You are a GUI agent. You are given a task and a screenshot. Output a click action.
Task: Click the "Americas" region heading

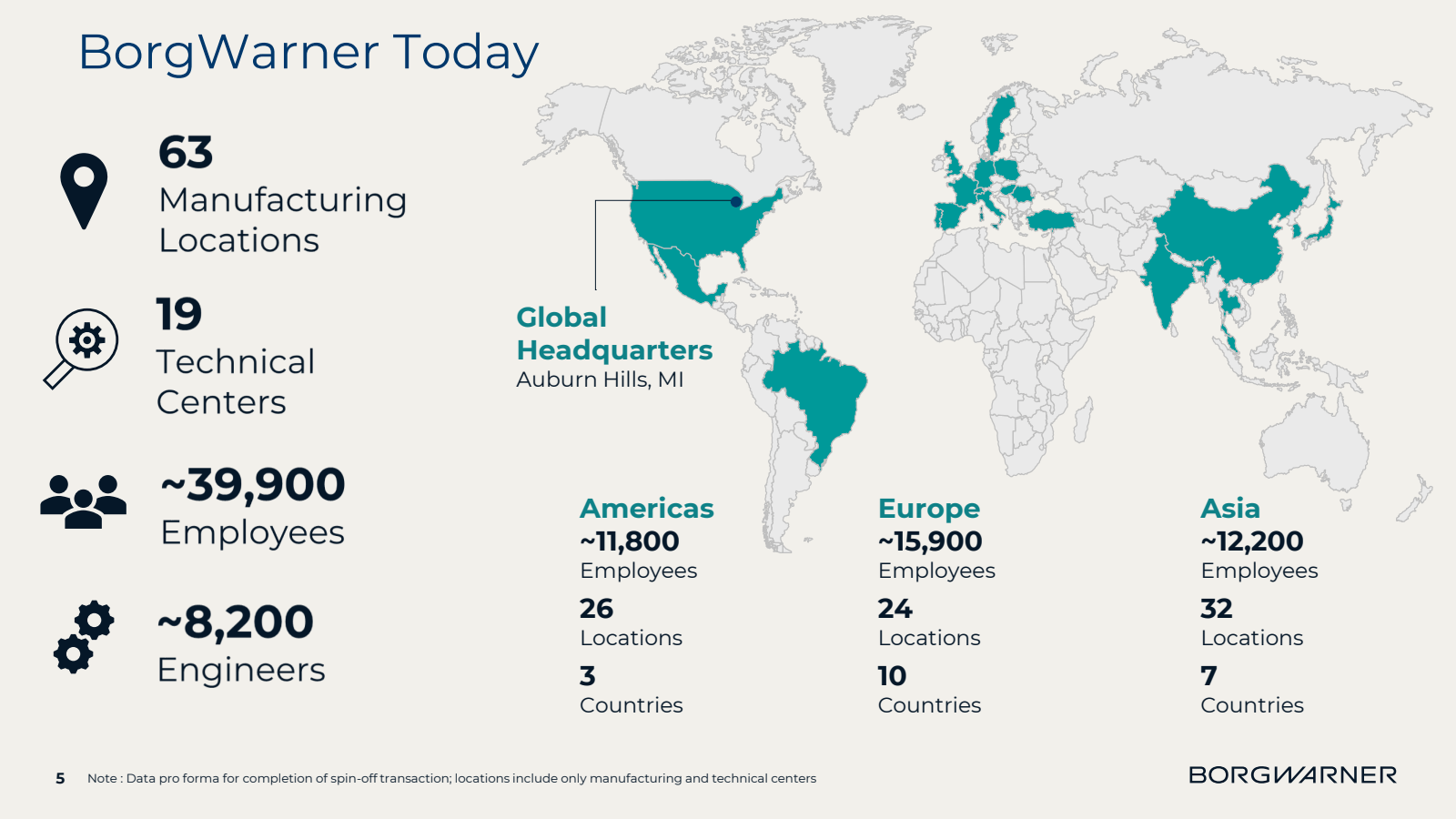647,508
